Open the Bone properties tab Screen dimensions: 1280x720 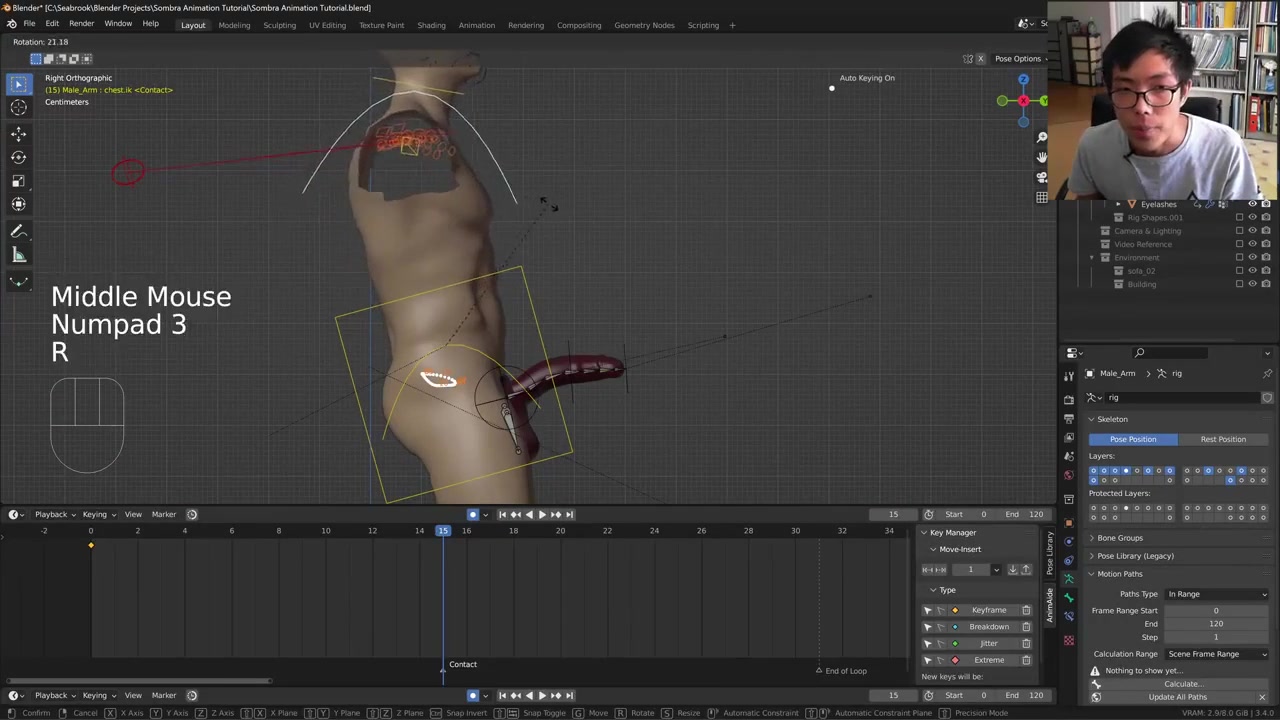[x=1068, y=598]
